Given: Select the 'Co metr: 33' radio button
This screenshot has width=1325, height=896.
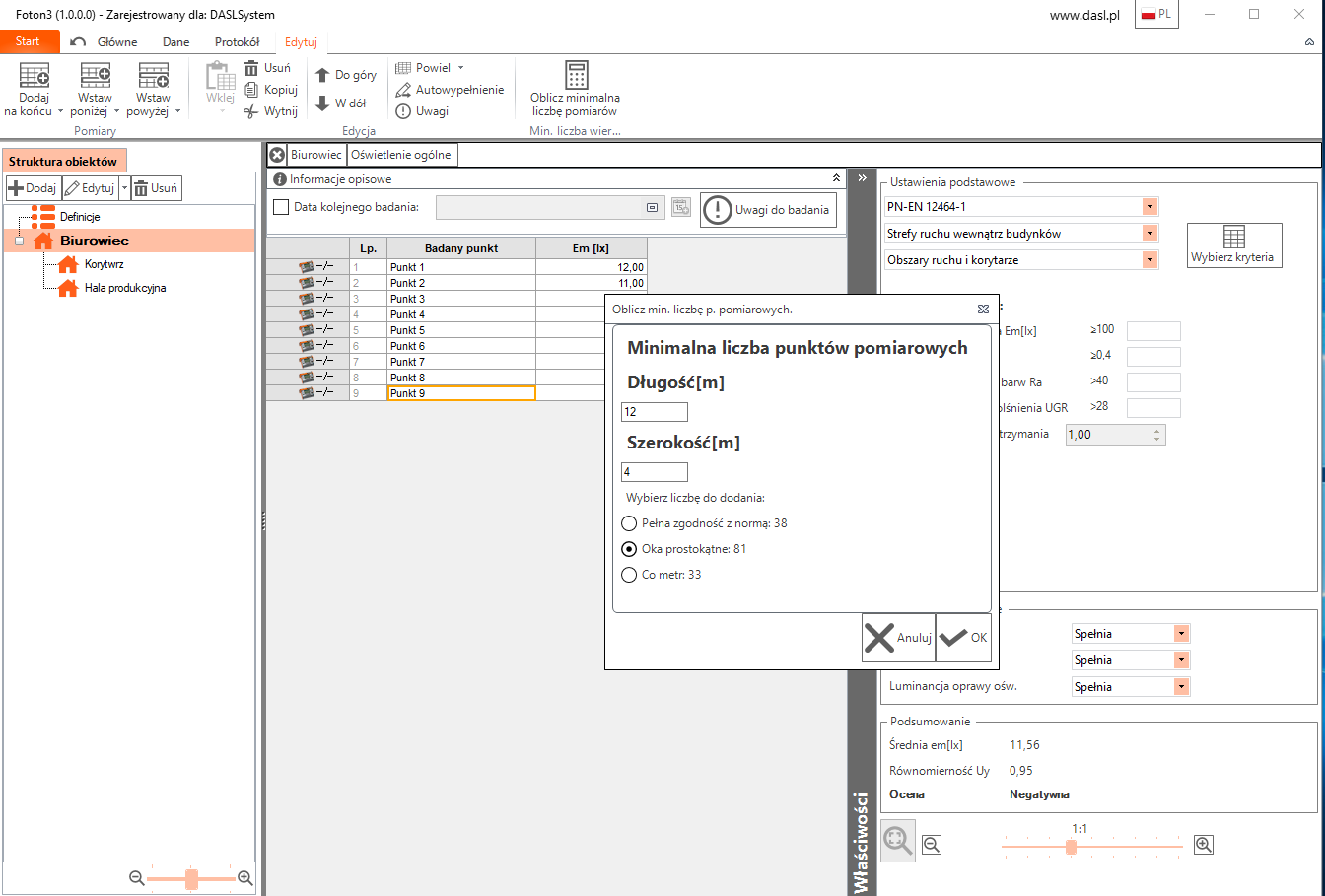Looking at the screenshot, I should tap(629, 575).
